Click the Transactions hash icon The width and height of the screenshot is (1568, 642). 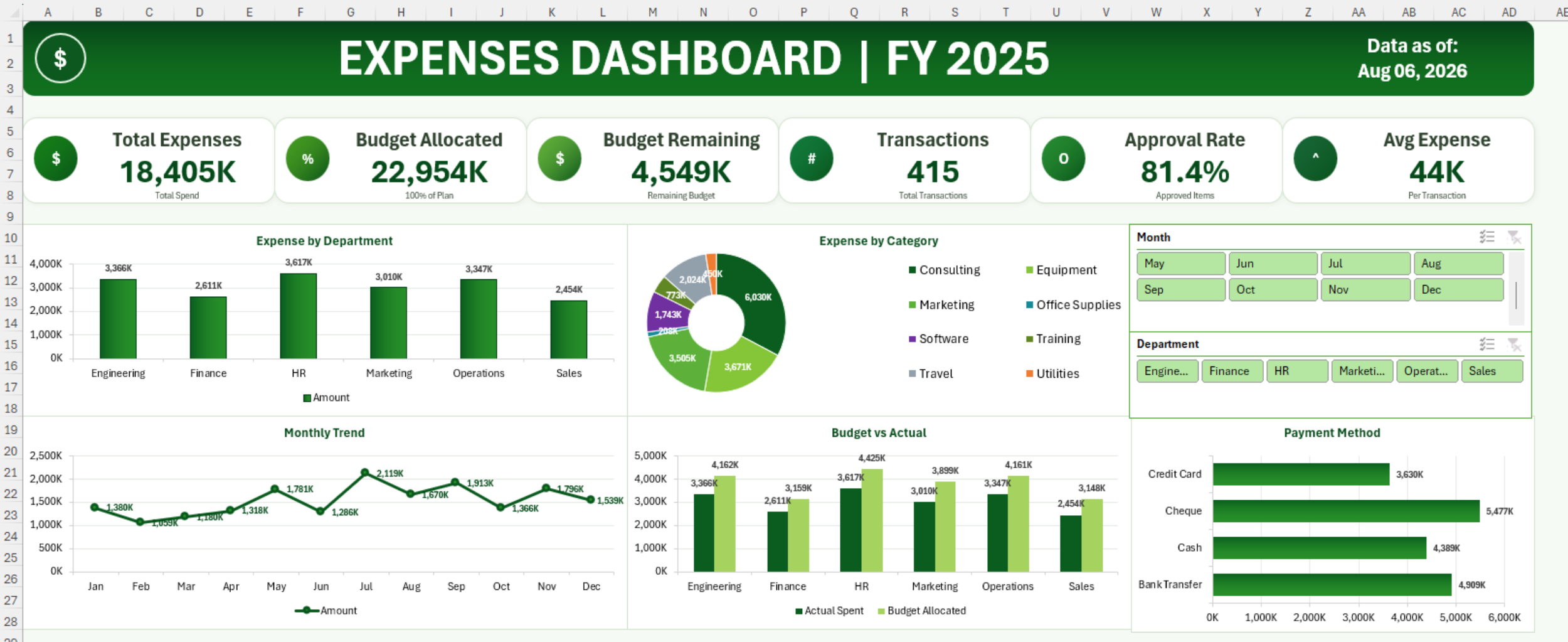[812, 159]
